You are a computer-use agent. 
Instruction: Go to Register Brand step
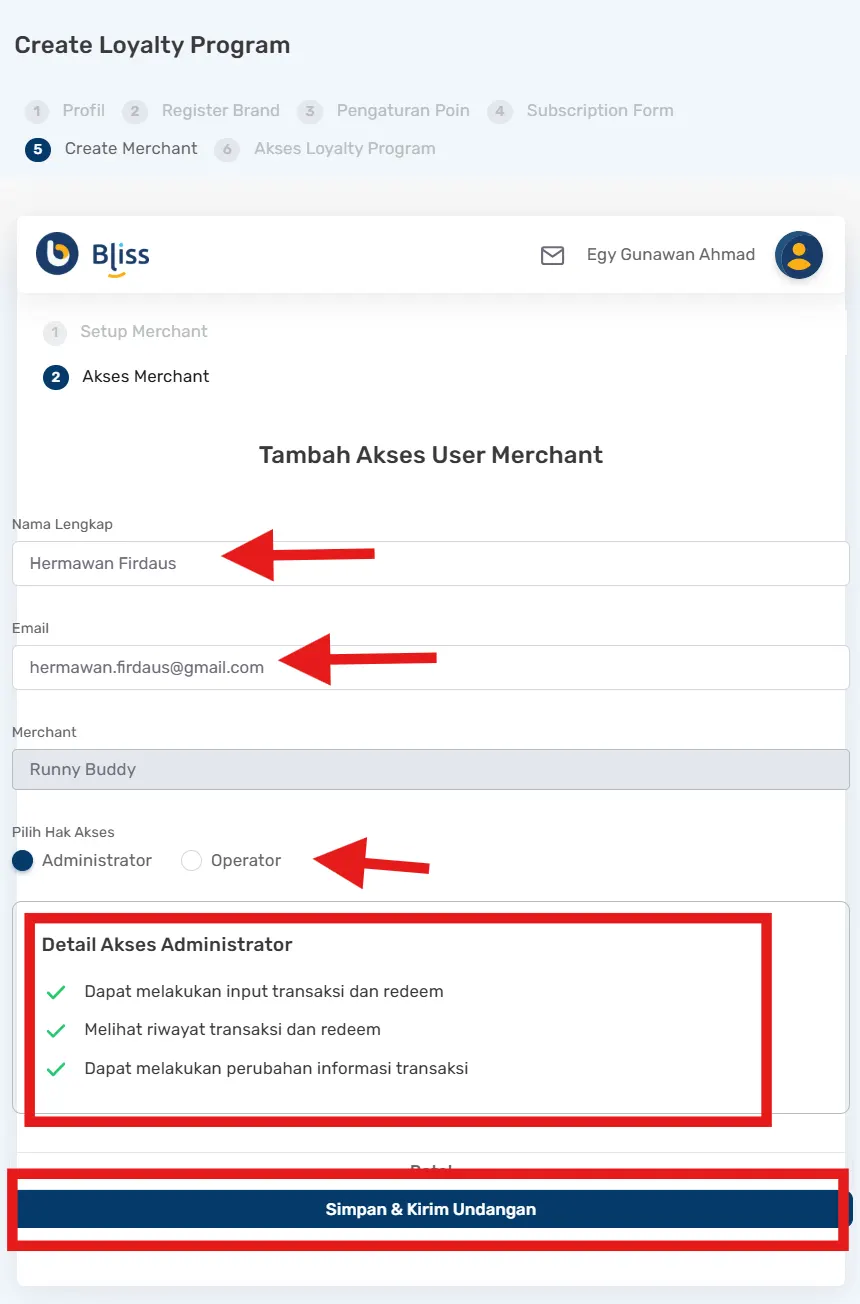coord(220,111)
